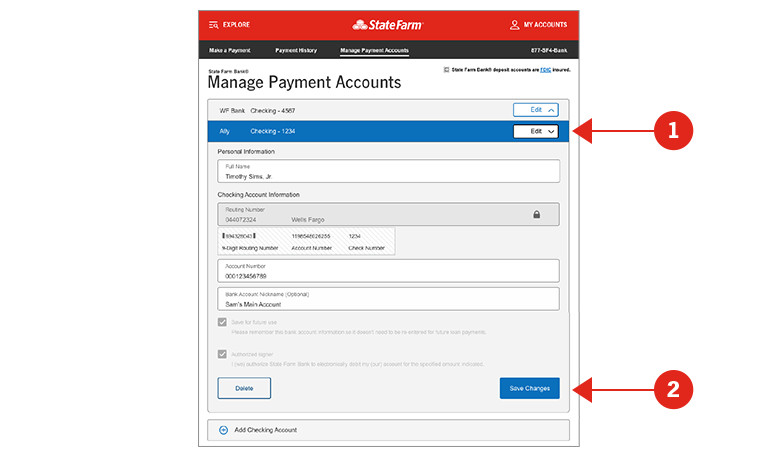
Task: Click Add Checking Account row
Action: [388, 430]
